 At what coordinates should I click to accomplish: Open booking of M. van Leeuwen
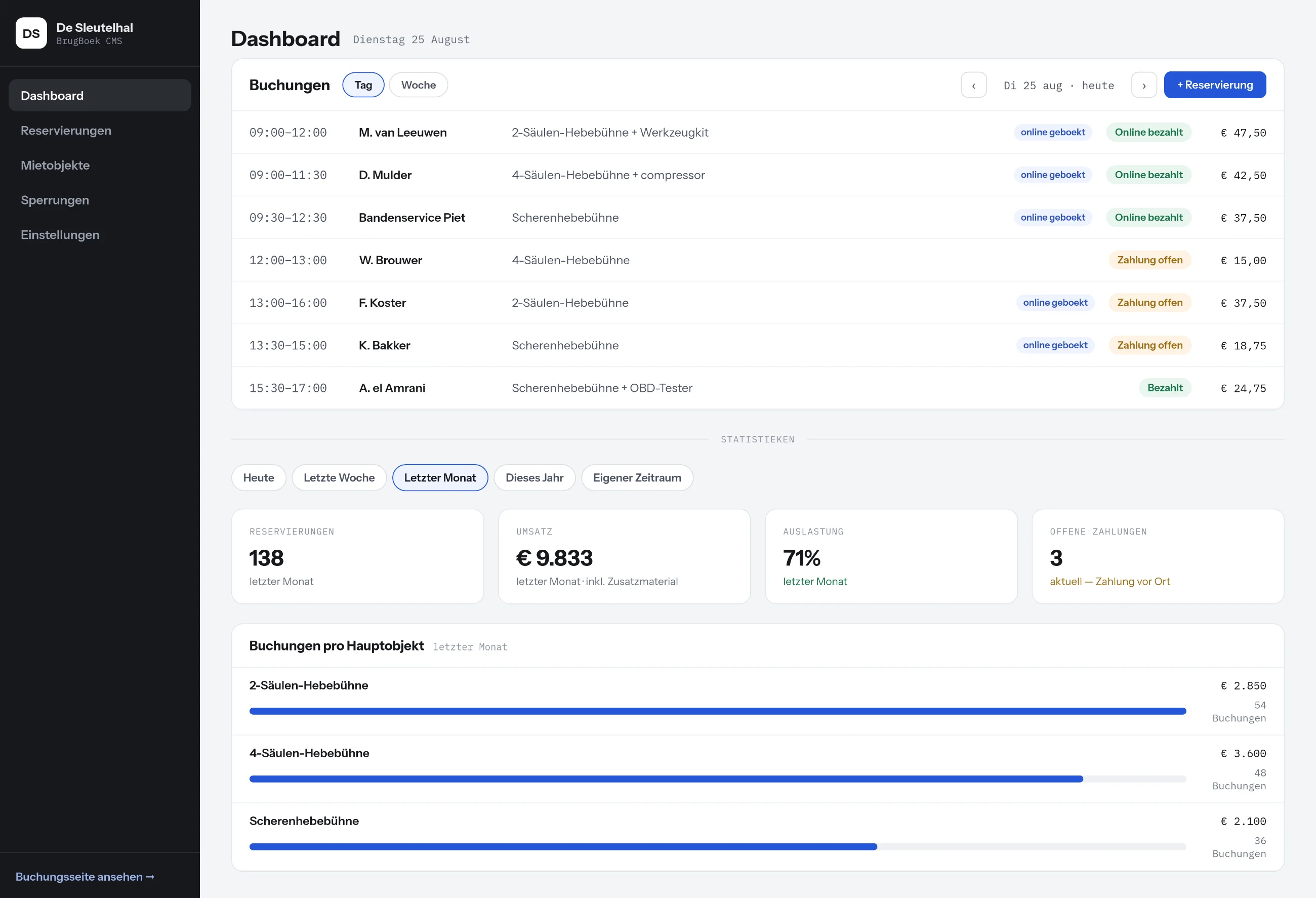758,133
